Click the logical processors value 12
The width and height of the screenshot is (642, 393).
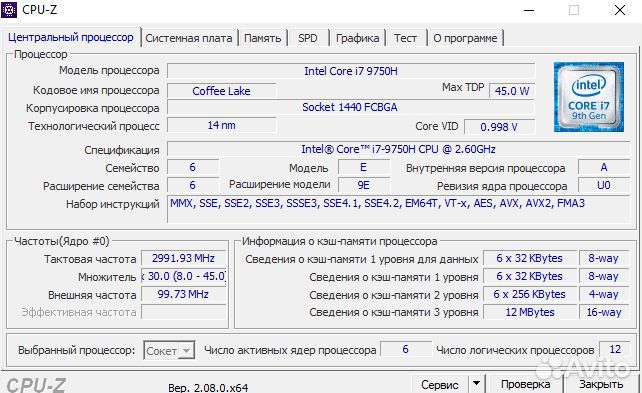615,349
